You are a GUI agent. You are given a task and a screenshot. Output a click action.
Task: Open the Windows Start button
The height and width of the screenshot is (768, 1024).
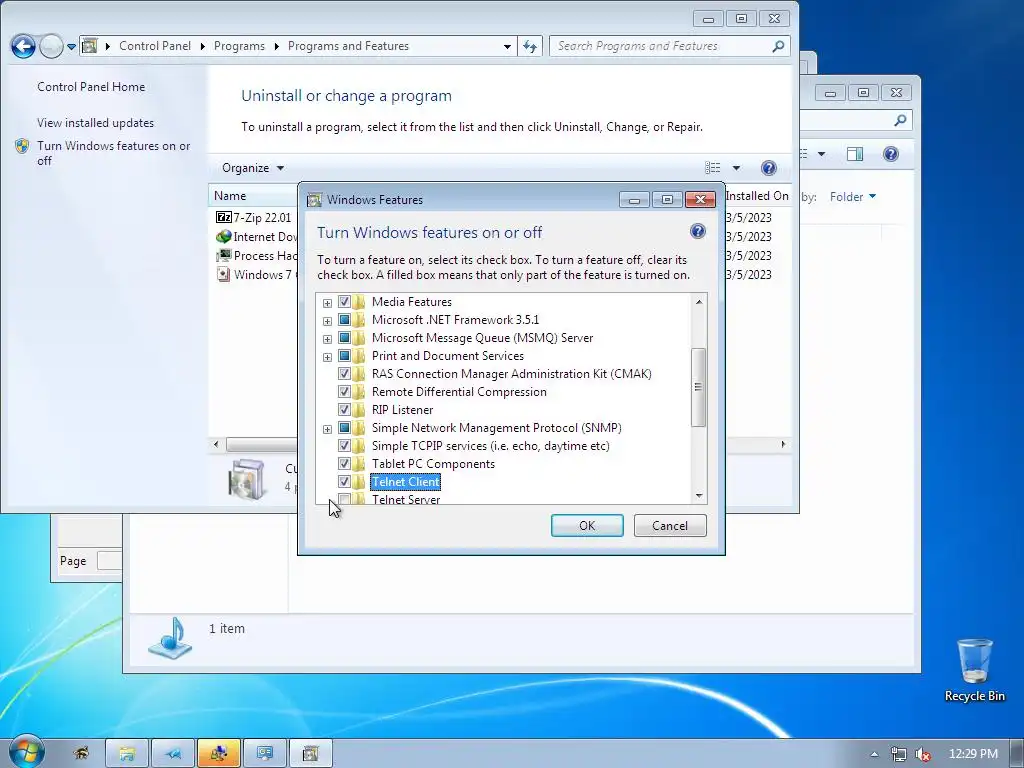coord(27,752)
